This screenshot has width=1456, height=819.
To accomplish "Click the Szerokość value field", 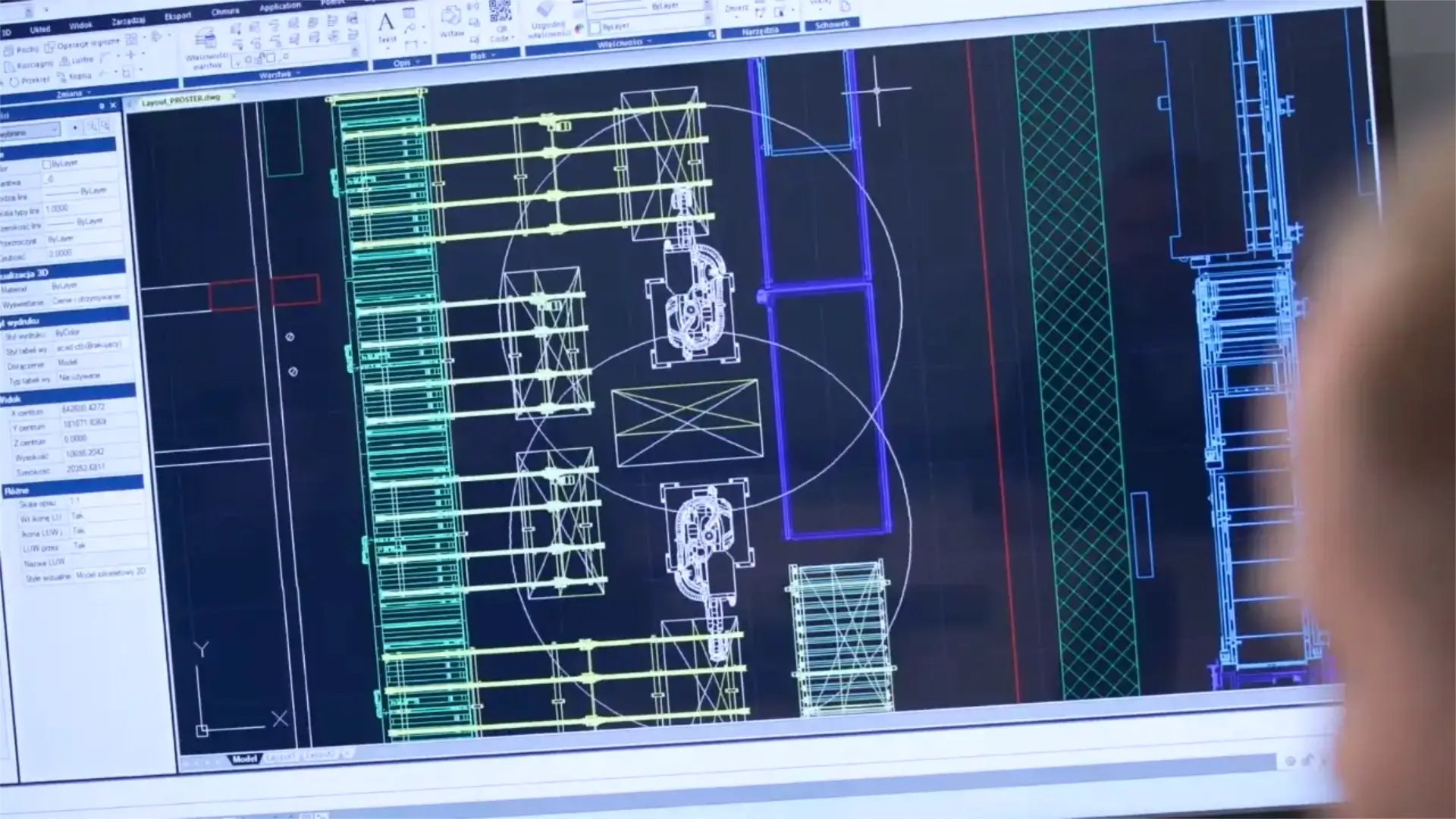I will click(102, 468).
